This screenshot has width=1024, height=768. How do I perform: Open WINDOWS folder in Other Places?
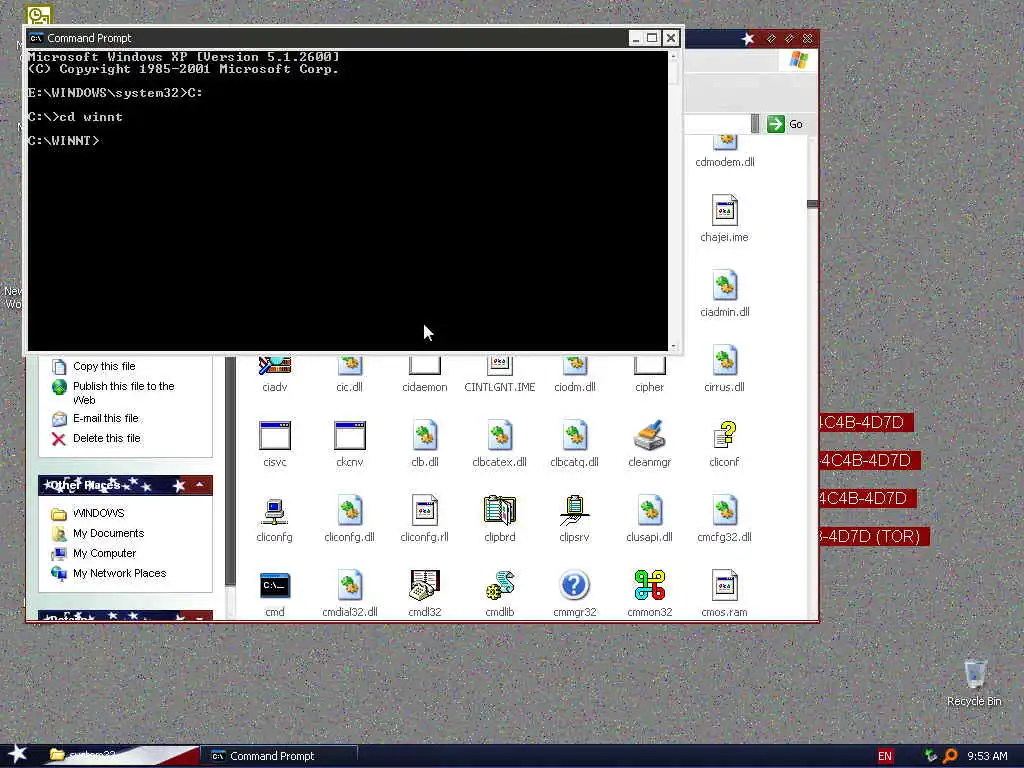[98, 513]
